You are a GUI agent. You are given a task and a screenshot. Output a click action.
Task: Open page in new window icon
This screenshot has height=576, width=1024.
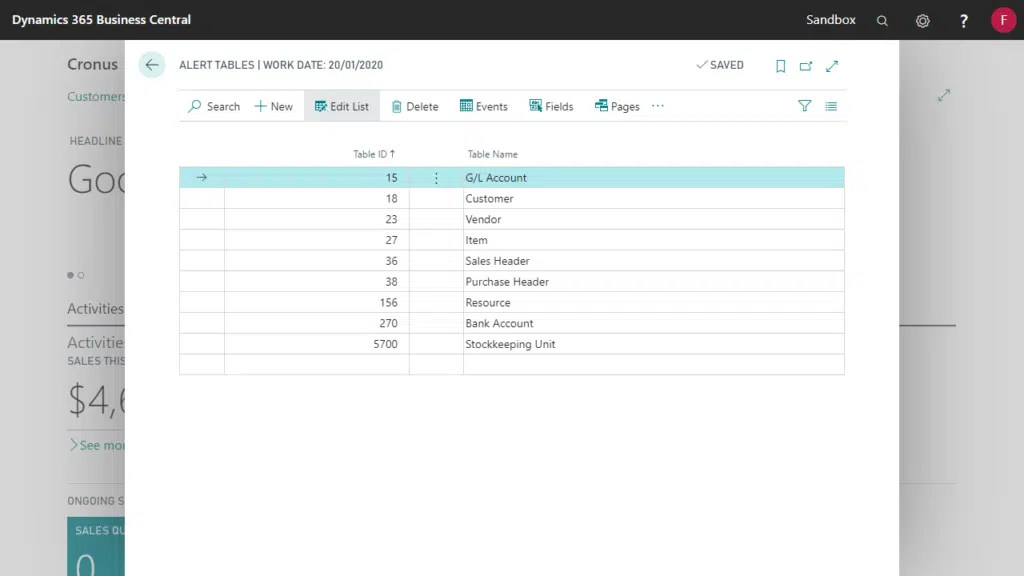click(x=806, y=66)
